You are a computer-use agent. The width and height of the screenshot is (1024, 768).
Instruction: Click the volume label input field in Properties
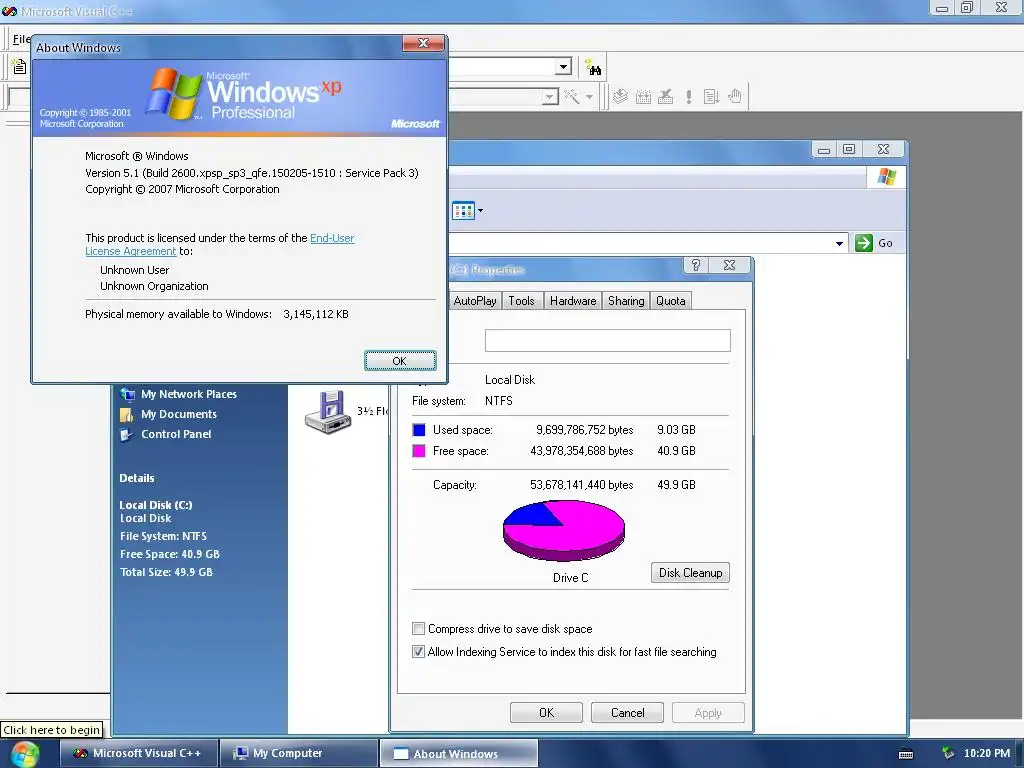click(x=607, y=340)
